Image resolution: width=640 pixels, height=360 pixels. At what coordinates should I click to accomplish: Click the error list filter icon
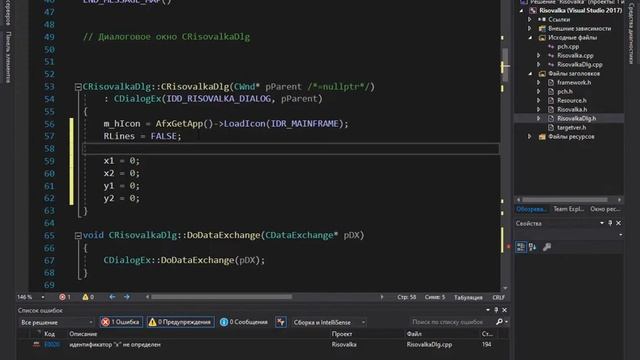click(281, 322)
